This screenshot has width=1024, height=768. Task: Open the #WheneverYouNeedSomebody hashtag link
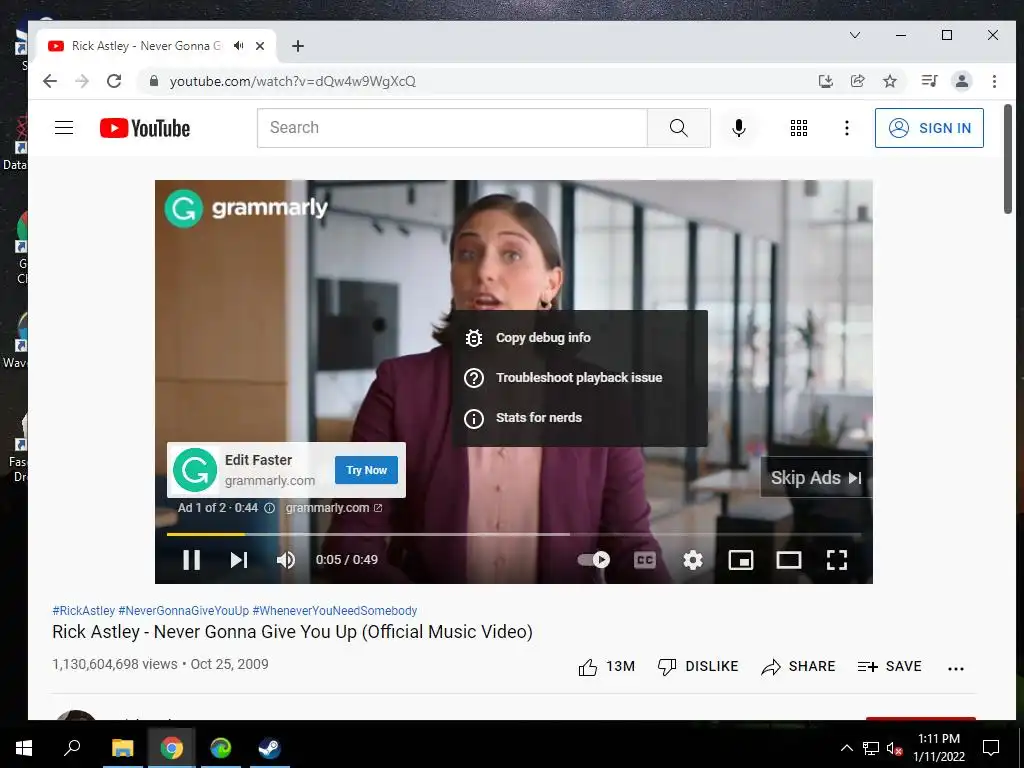click(335, 611)
